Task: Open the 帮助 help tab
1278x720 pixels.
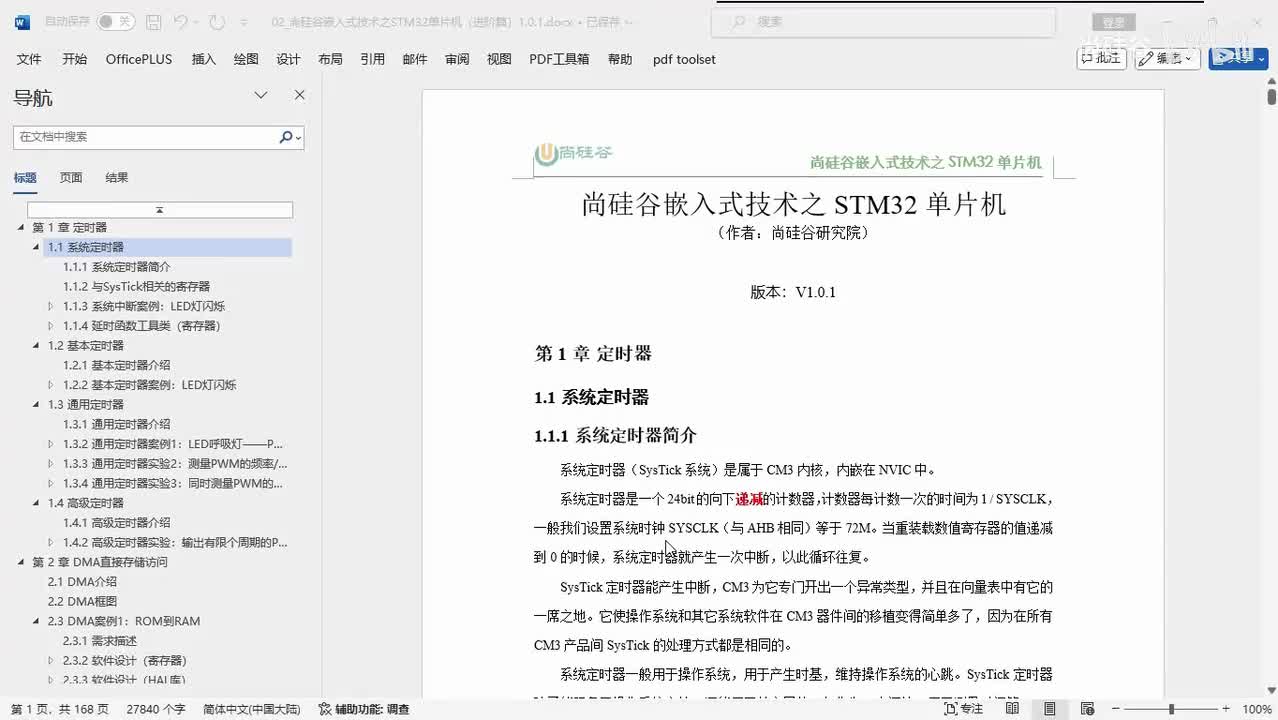Action: coord(620,59)
